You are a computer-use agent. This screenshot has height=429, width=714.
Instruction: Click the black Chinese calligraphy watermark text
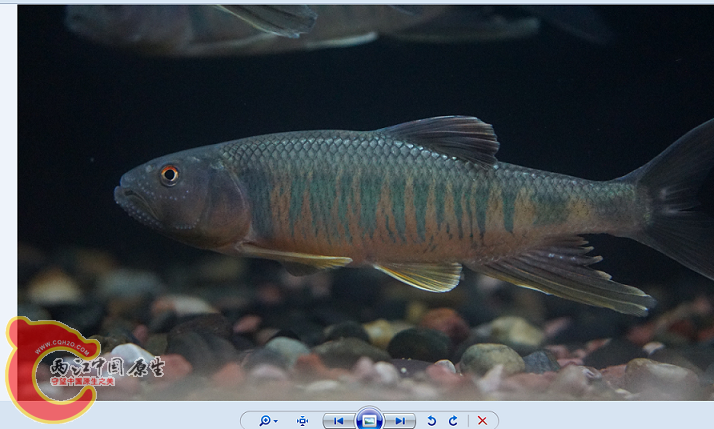point(110,367)
